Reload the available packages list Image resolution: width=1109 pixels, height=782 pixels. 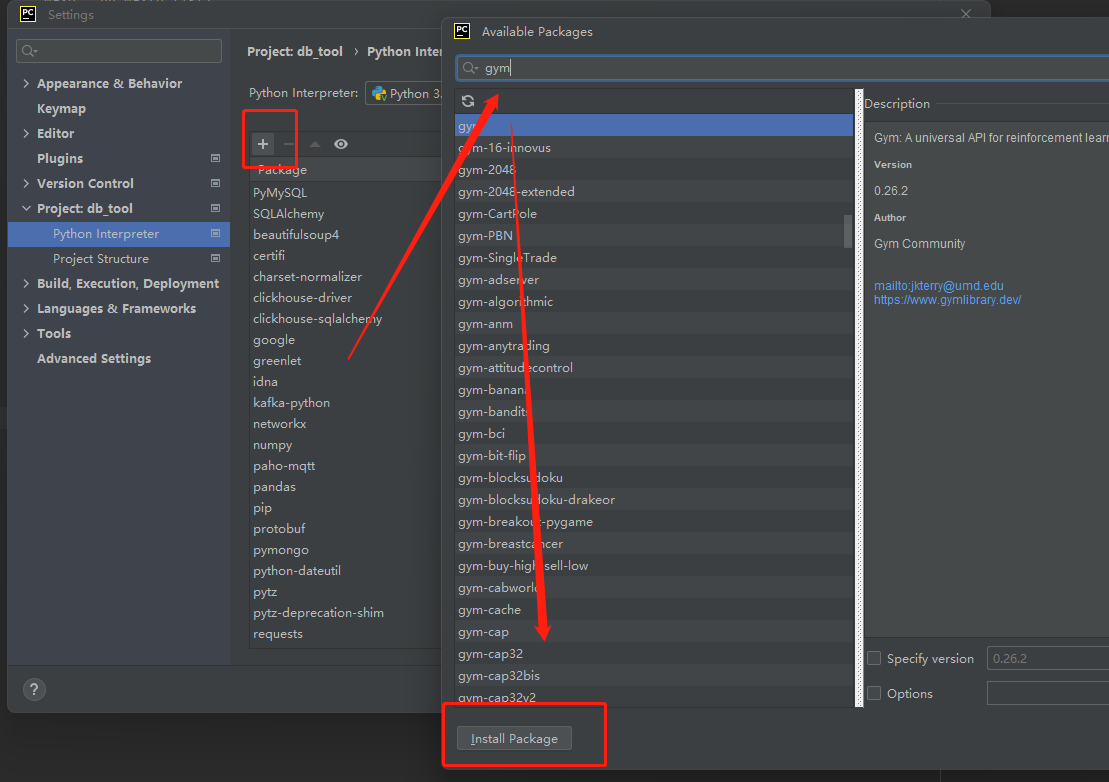pyautogui.click(x=468, y=101)
